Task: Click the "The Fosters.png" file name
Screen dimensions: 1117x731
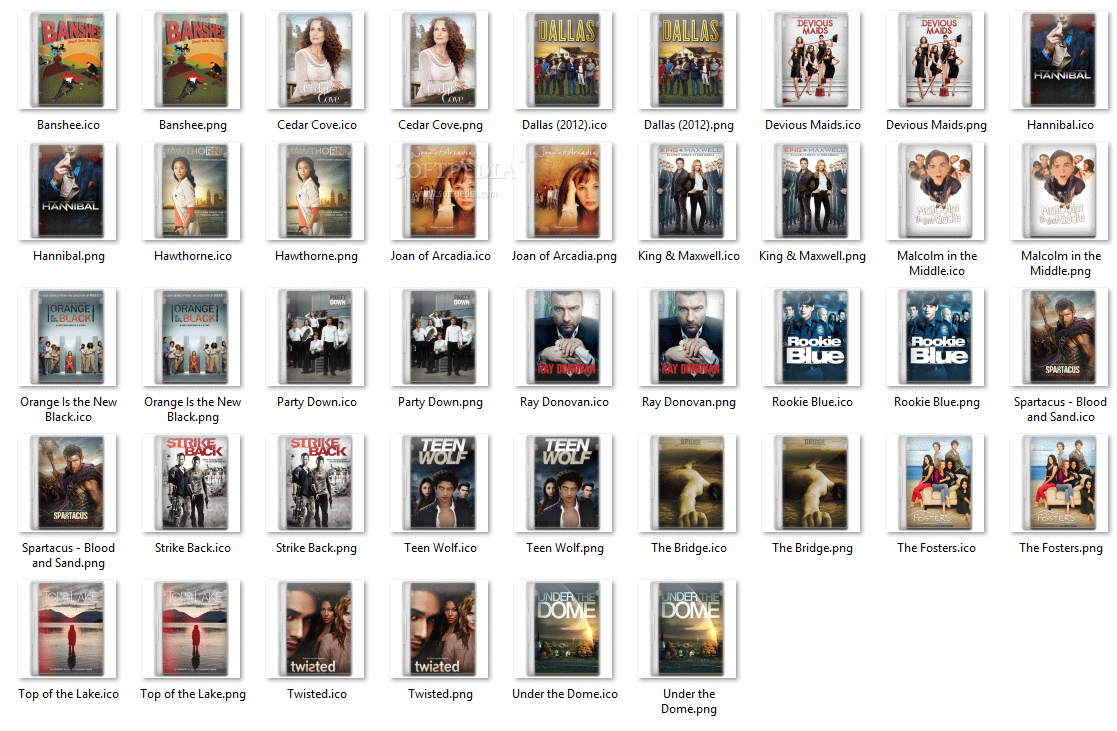Action: click(x=1060, y=548)
